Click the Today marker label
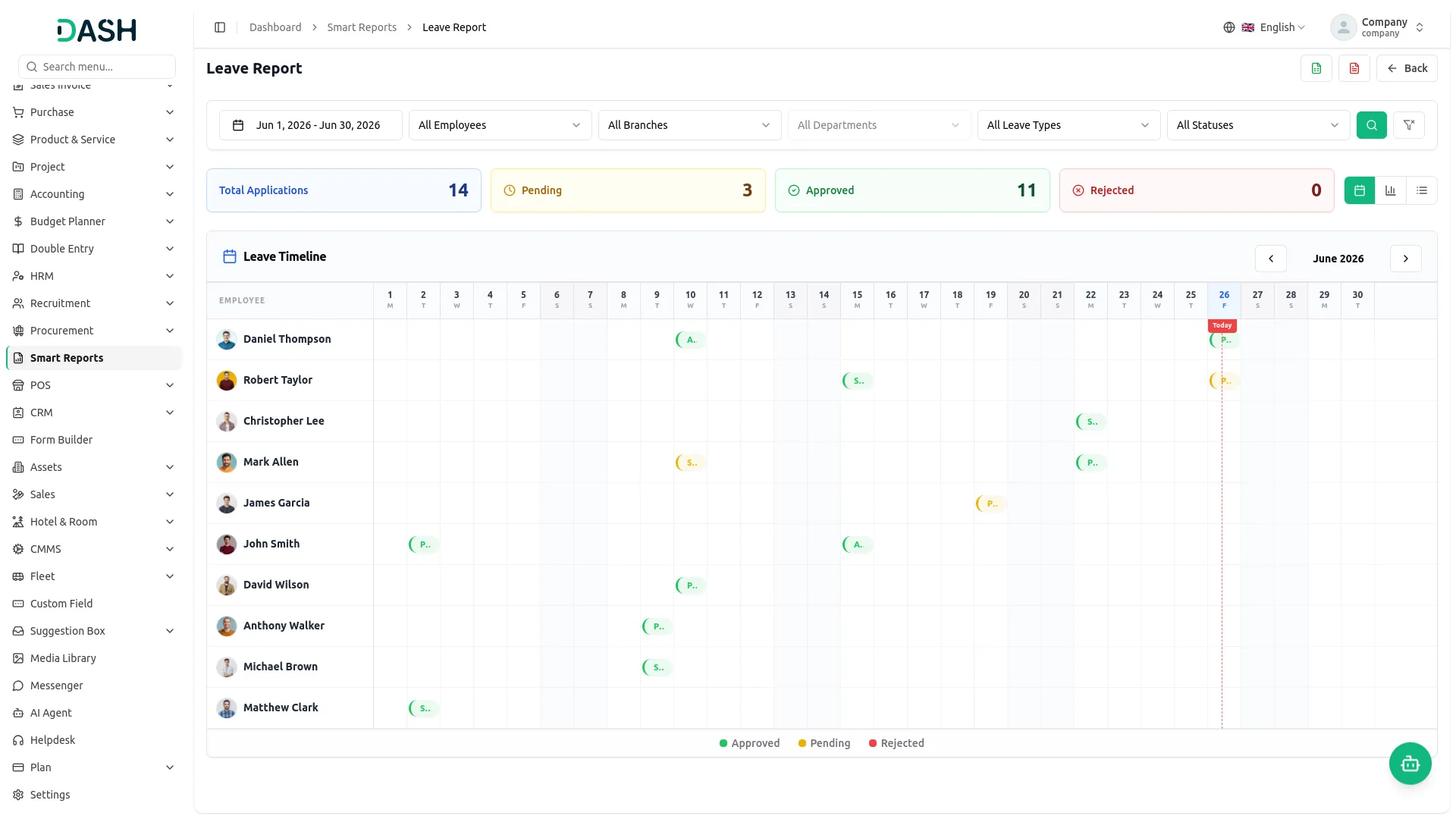1456x819 pixels. pos(1222,325)
